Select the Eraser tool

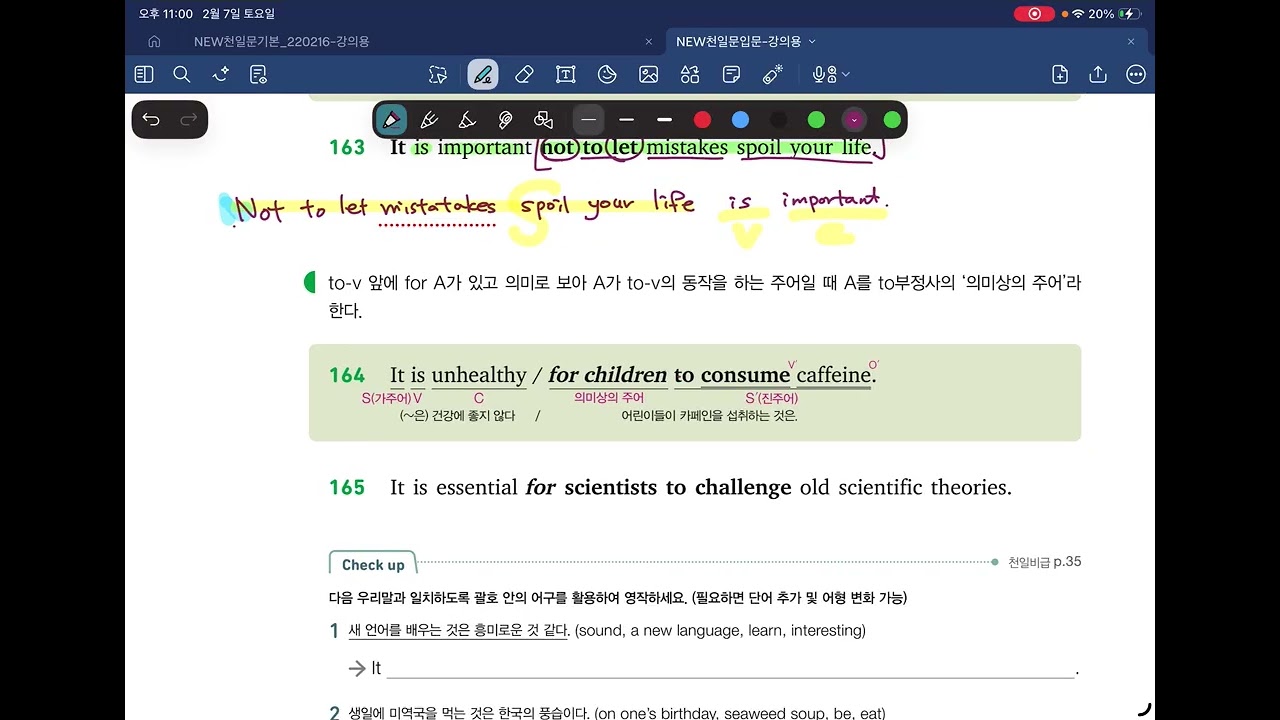coord(524,74)
